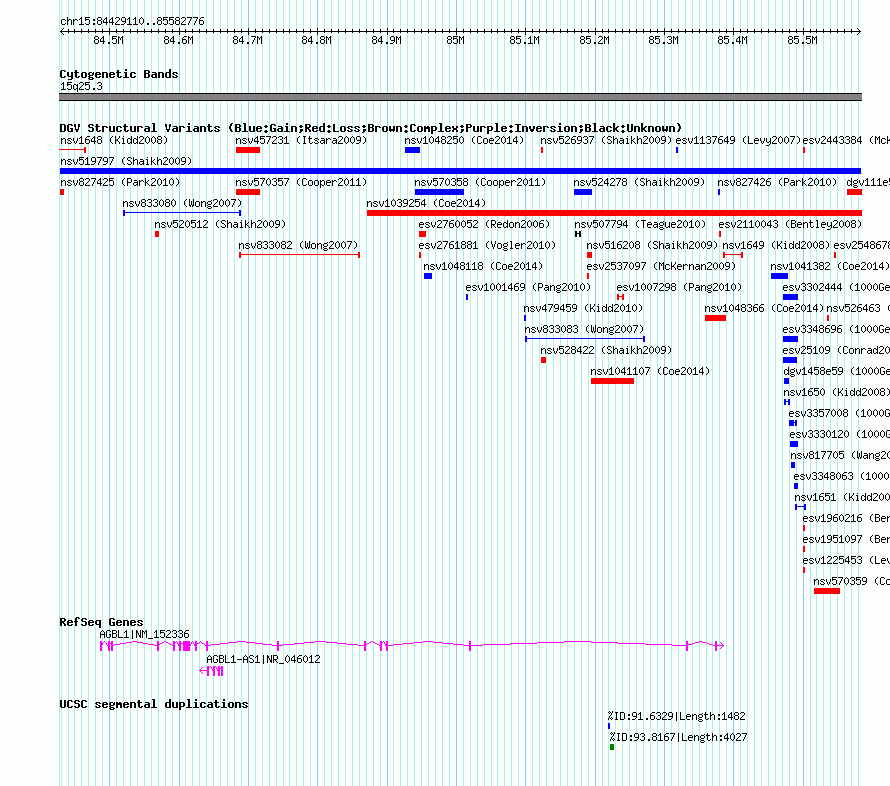Open the esv3348063 variant label
The image size is (890, 786).
841,476
